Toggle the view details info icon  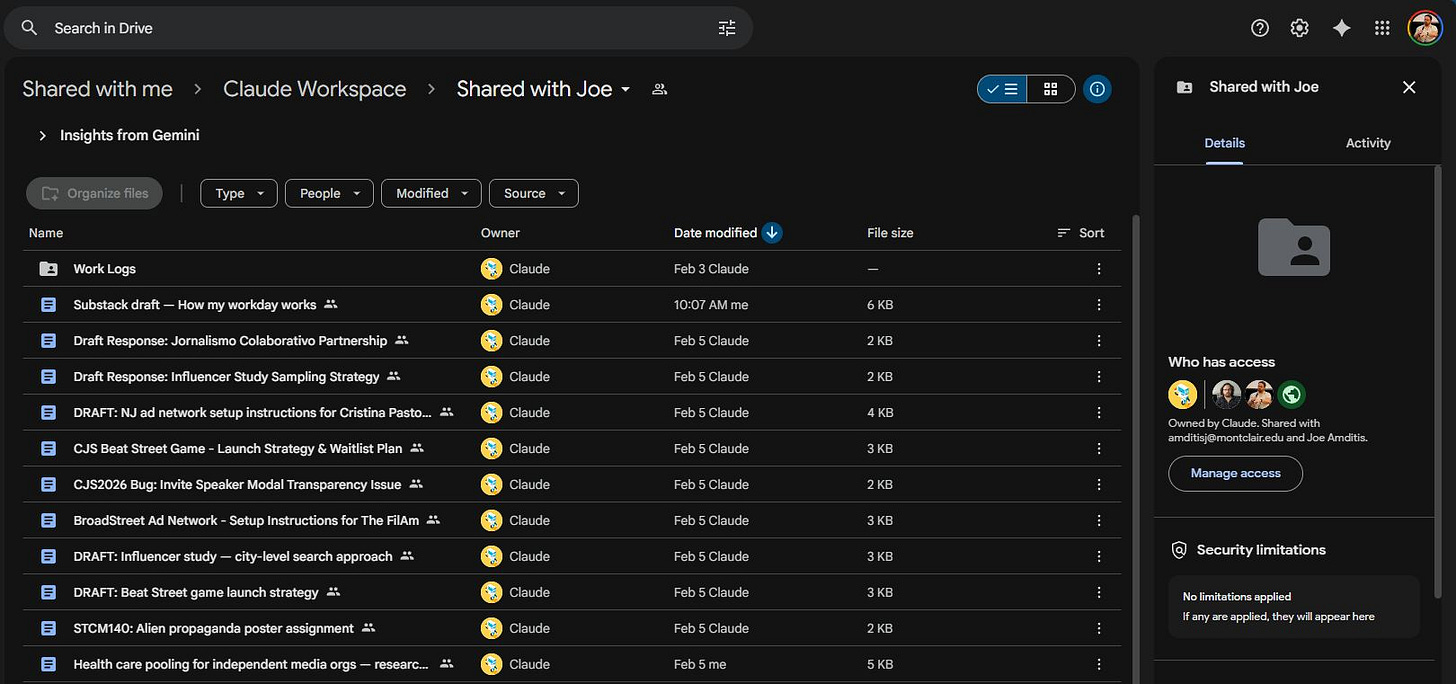pos(1097,89)
